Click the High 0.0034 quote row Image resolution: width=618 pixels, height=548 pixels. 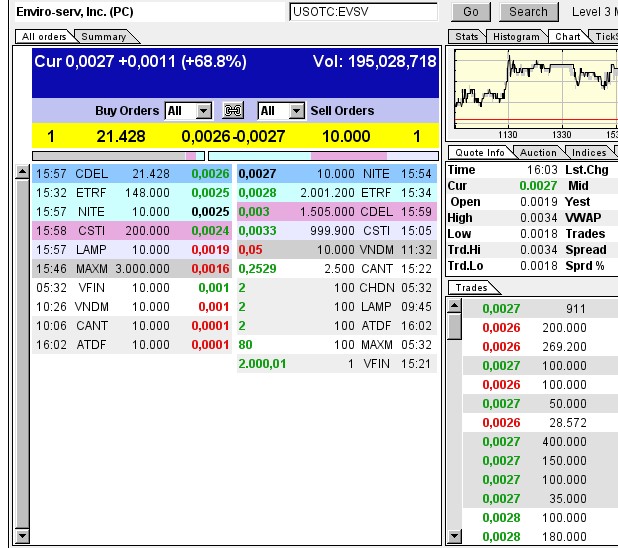[503, 218]
